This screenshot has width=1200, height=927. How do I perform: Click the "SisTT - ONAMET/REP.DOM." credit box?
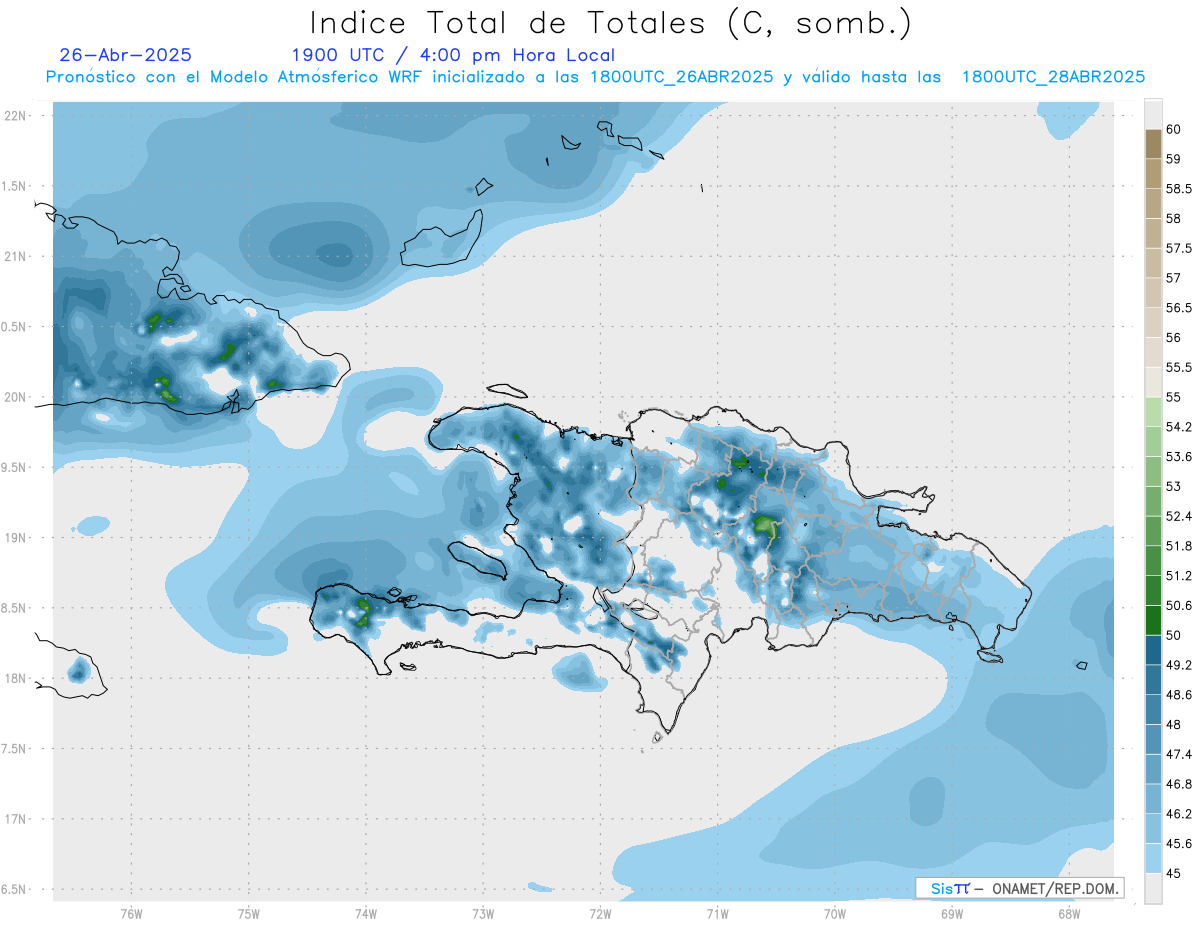(1019, 888)
